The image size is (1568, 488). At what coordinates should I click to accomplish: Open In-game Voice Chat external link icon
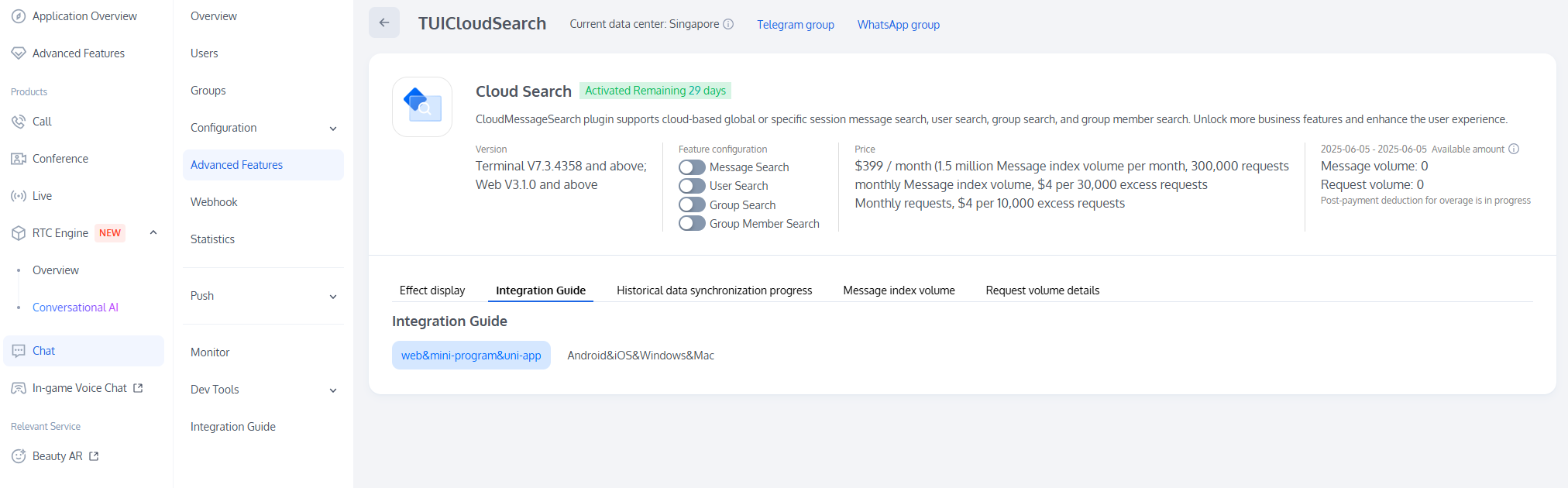(x=138, y=388)
